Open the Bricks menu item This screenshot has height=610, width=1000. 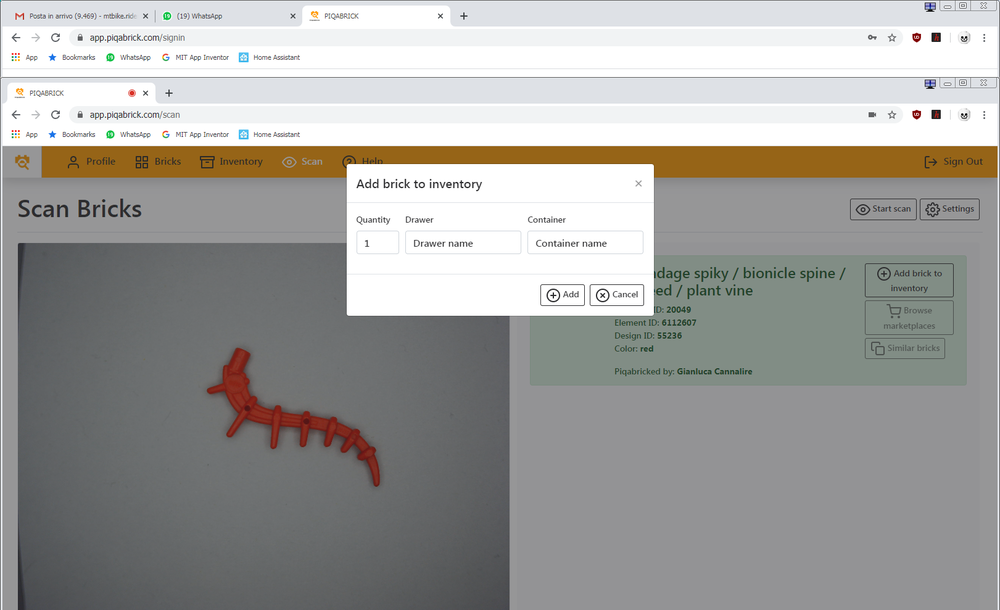tap(158, 162)
